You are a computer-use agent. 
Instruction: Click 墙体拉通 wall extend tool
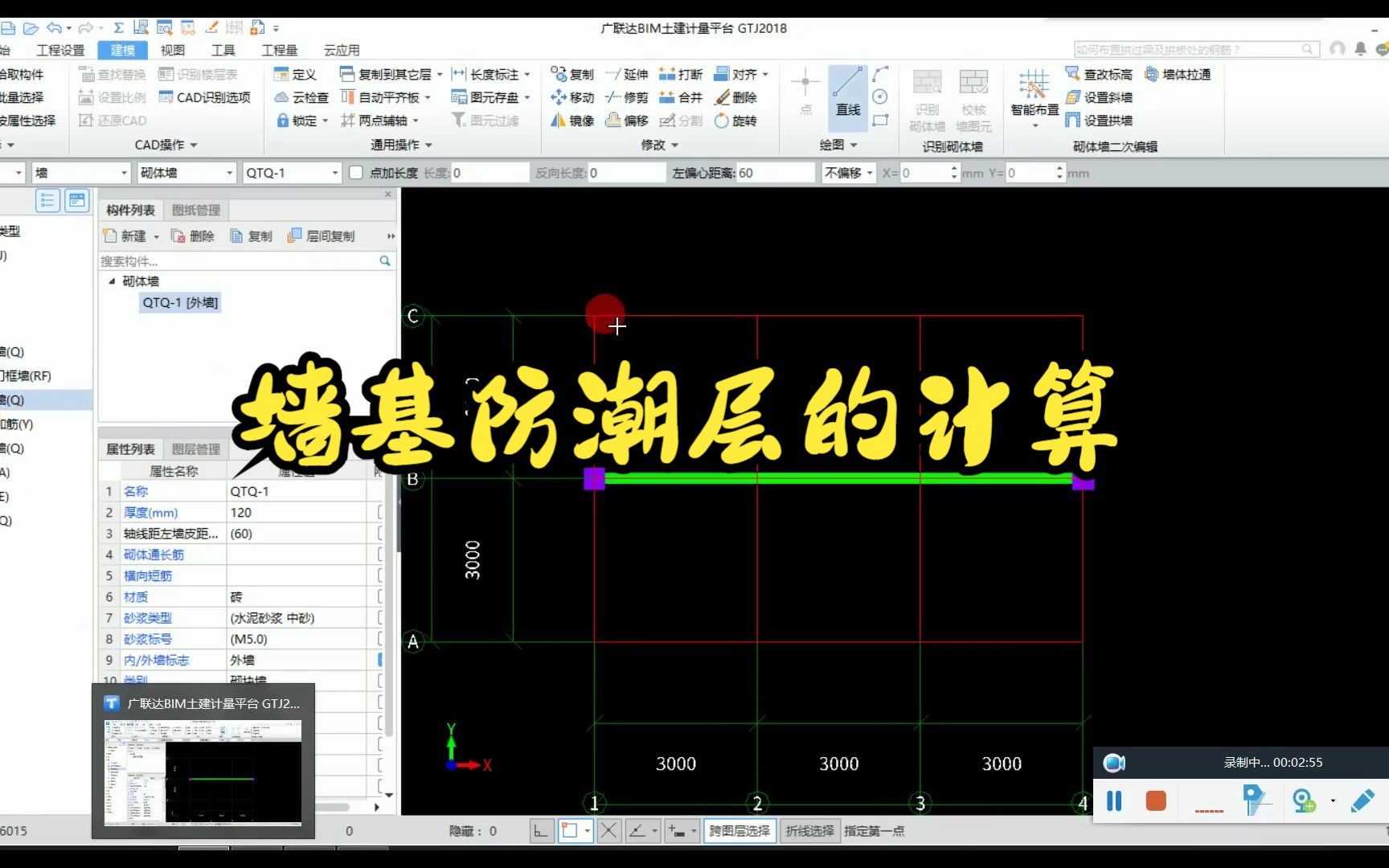point(1178,74)
